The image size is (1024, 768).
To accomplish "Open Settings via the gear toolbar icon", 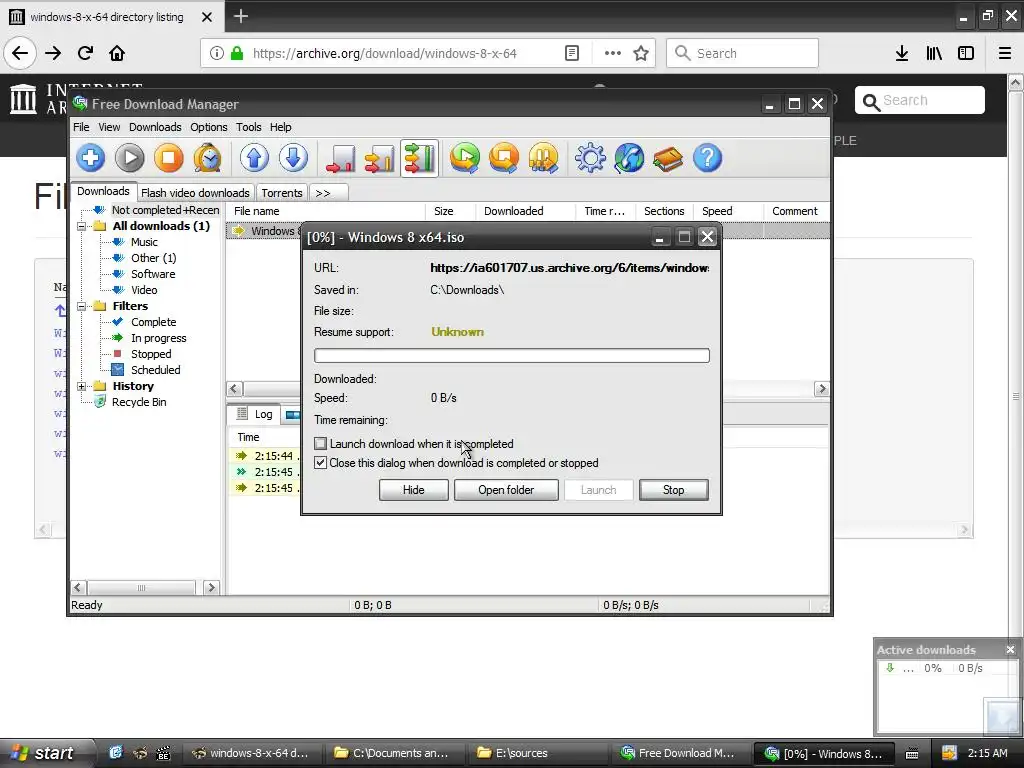I will 590,158.
